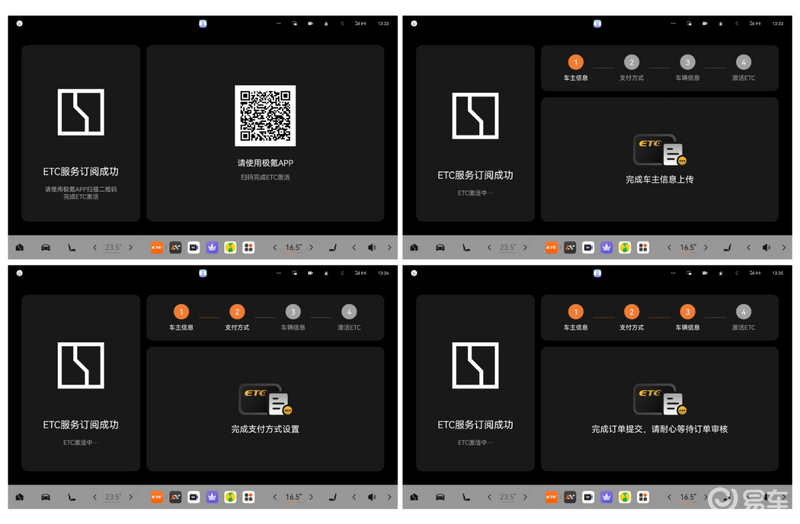Open dashcam recorder app in QR code screen dock
800x524 pixels.
tap(193, 247)
